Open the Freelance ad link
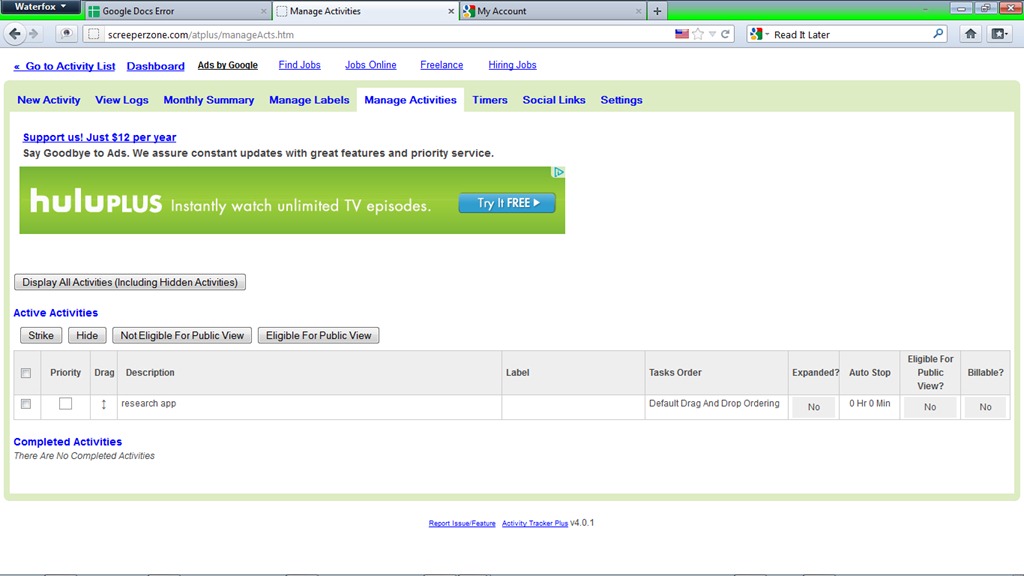The height and width of the screenshot is (576, 1024). click(x=441, y=65)
